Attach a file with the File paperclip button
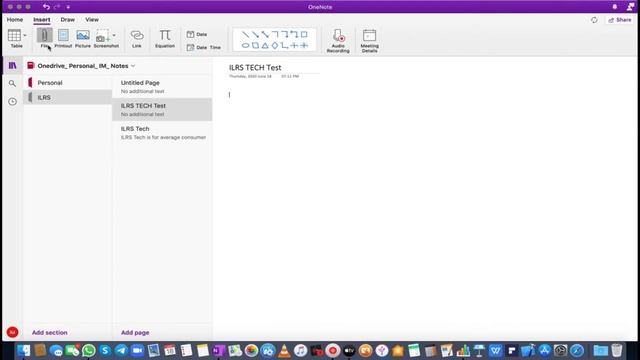The width and height of the screenshot is (640, 360). 44,38
